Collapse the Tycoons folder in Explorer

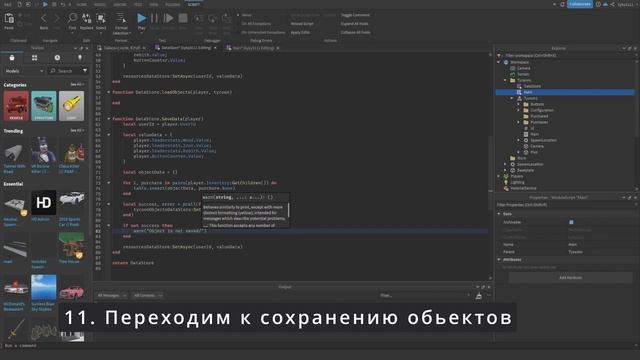(x=505, y=80)
